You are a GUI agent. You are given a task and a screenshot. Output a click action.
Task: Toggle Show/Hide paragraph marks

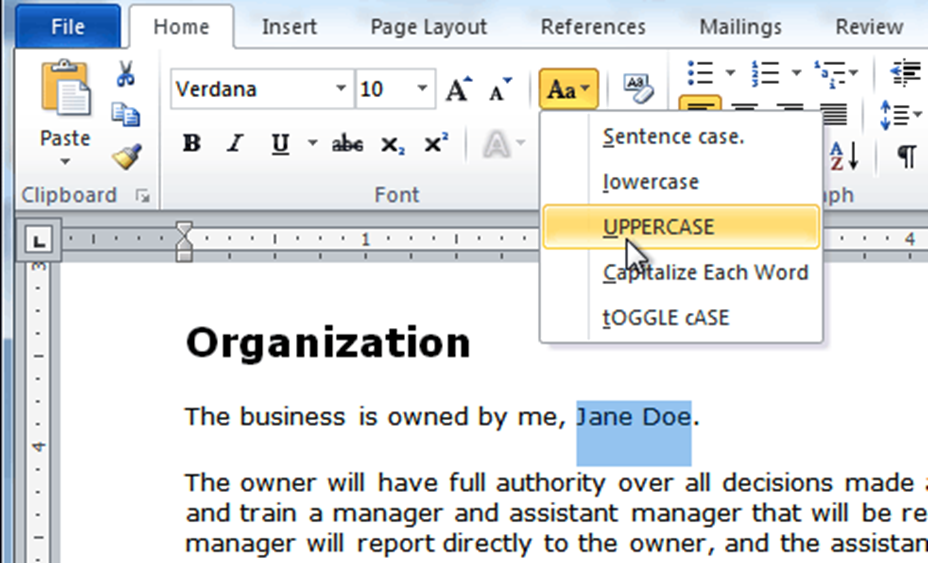[x=906, y=156]
